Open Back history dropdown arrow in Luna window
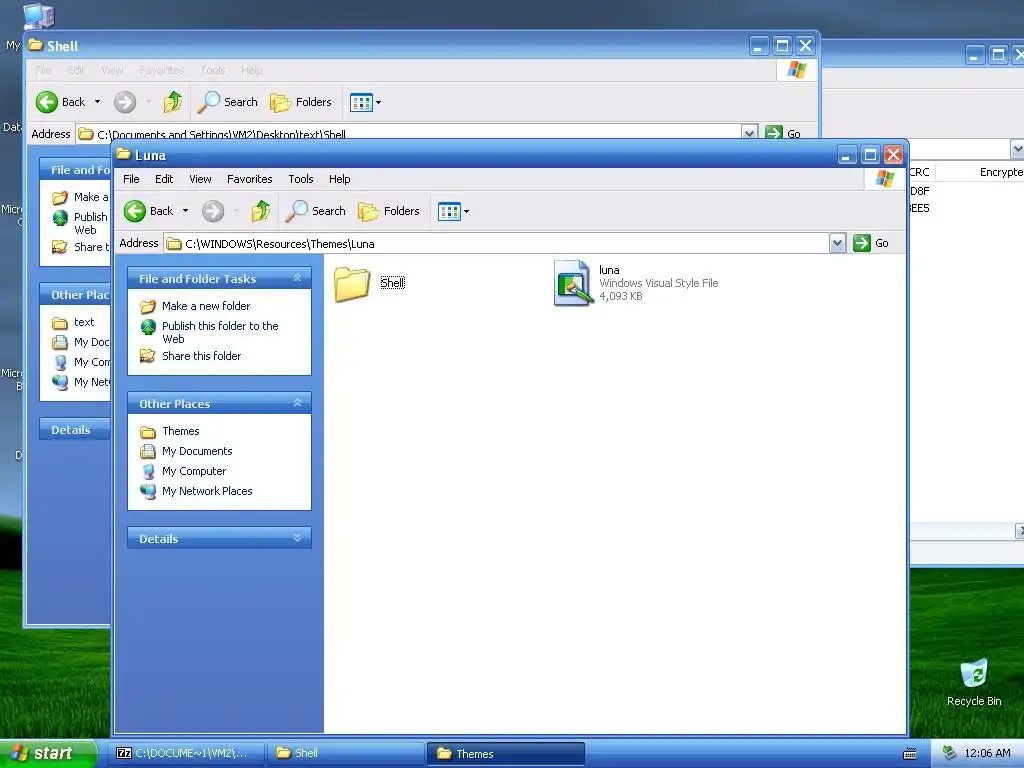 click(185, 211)
